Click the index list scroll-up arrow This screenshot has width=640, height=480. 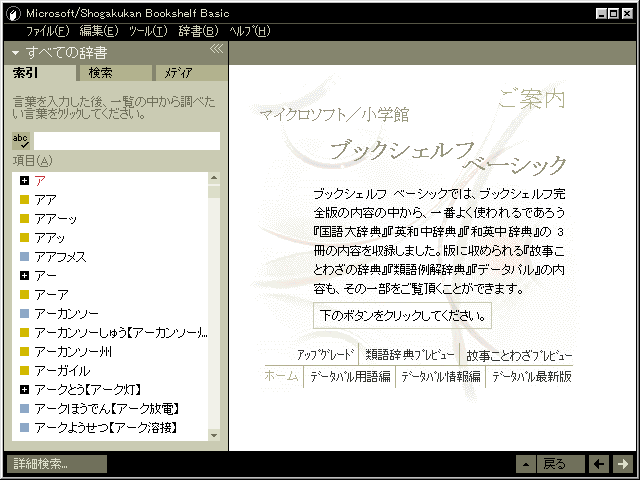point(214,178)
